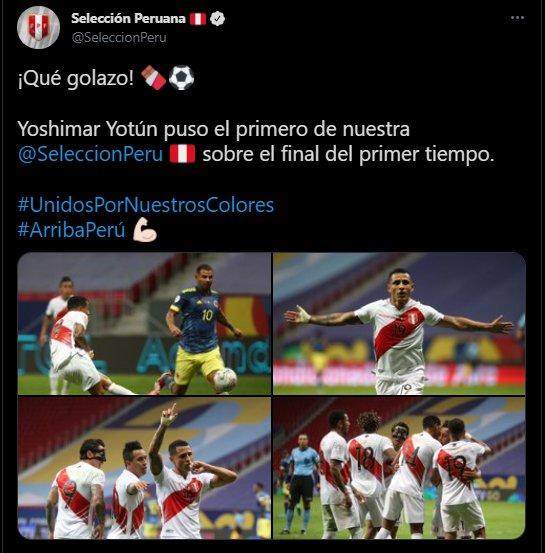Click the @SeleccionPeru handle under the name
This screenshot has height=553, width=545.
119,37
